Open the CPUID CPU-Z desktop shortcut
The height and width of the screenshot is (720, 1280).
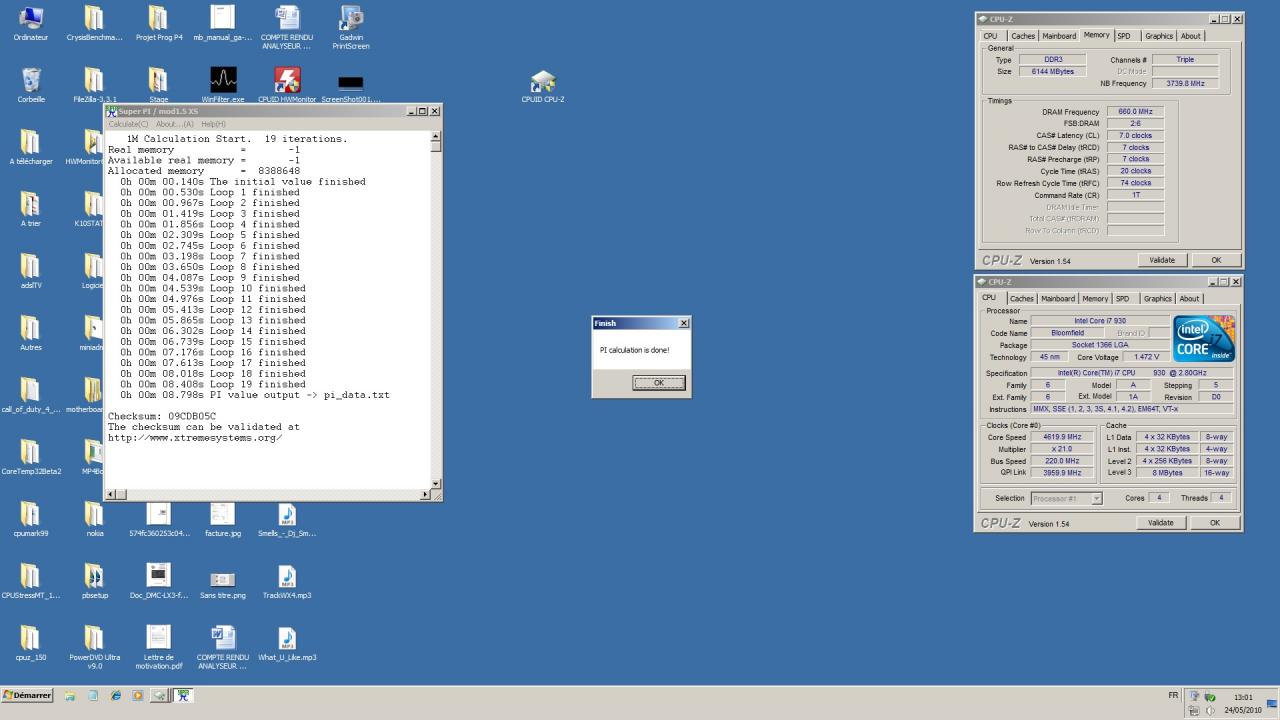point(542,82)
